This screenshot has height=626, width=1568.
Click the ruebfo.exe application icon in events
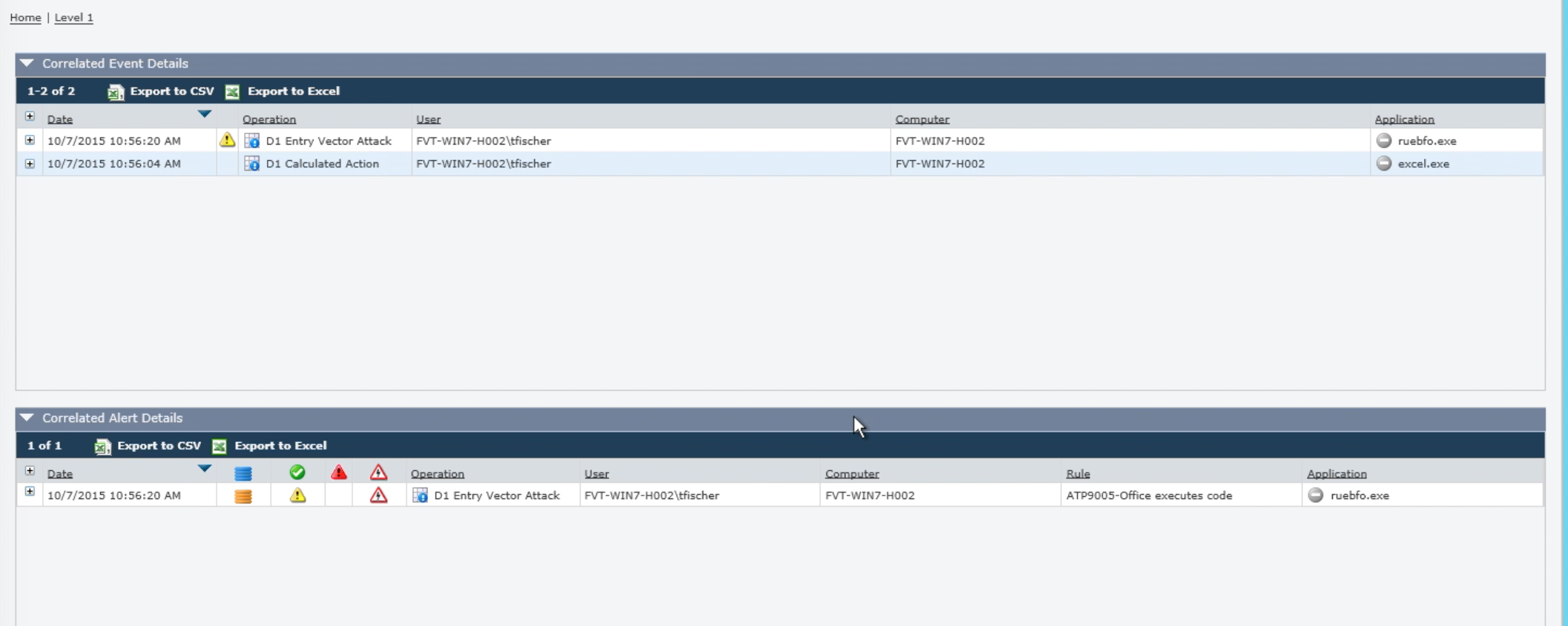pyautogui.click(x=1383, y=140)
